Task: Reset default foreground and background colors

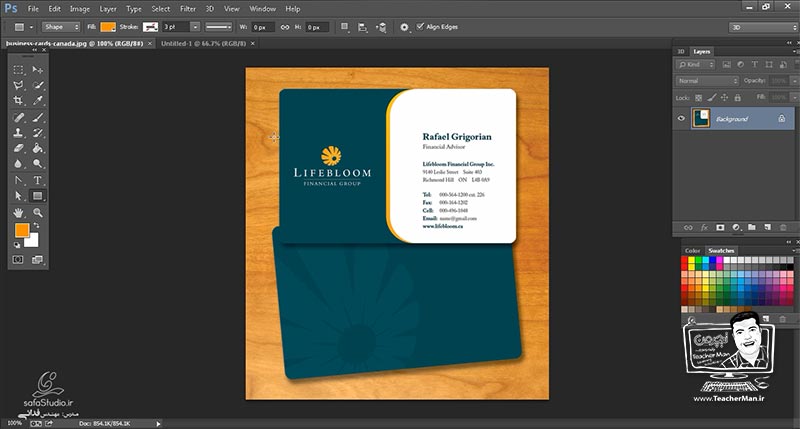Action: click(x=17, y=245)
